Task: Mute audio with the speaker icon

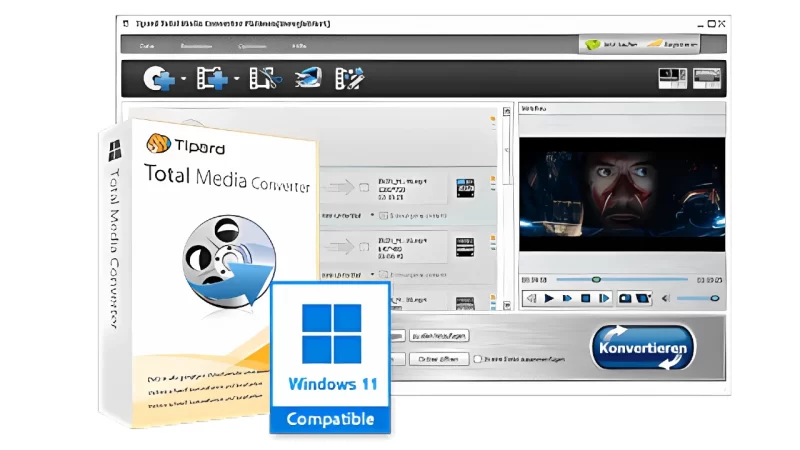Action: pos(665,298)
